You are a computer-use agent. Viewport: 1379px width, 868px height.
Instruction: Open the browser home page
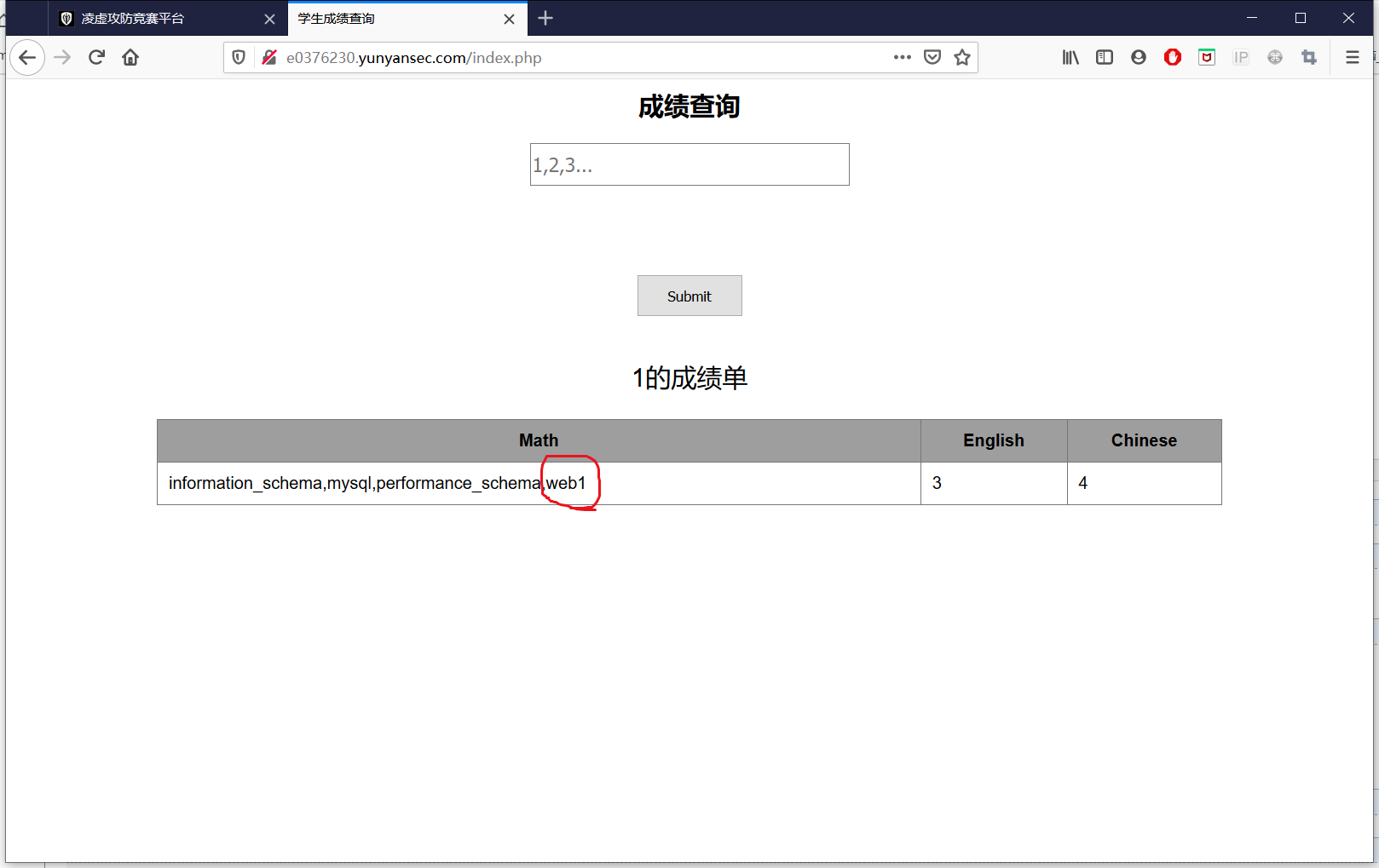coord(130,57)
